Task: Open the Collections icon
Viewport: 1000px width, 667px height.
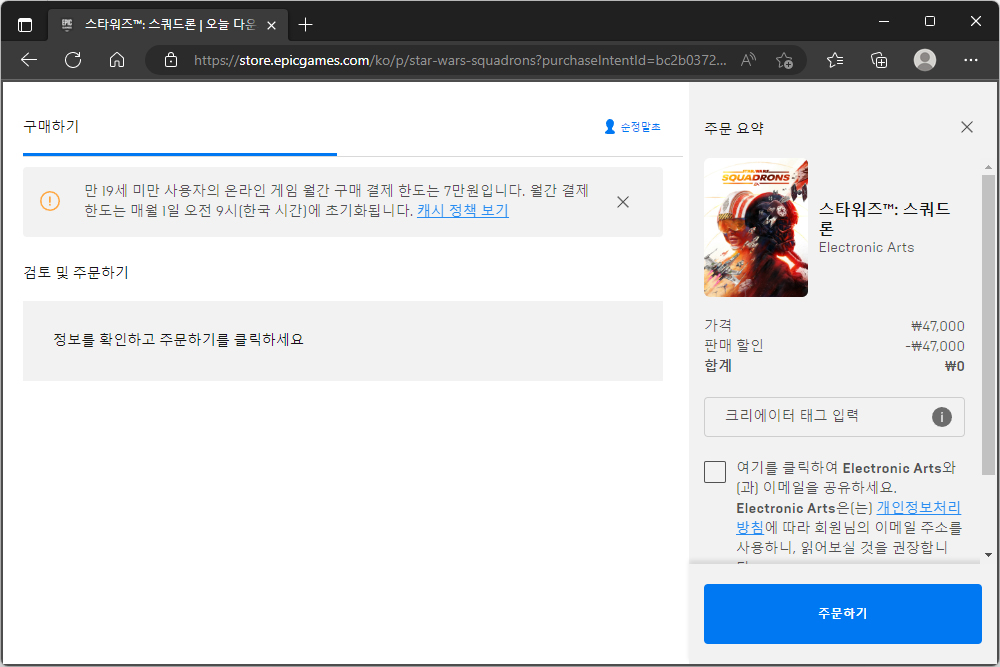Action: coord(879,60)
